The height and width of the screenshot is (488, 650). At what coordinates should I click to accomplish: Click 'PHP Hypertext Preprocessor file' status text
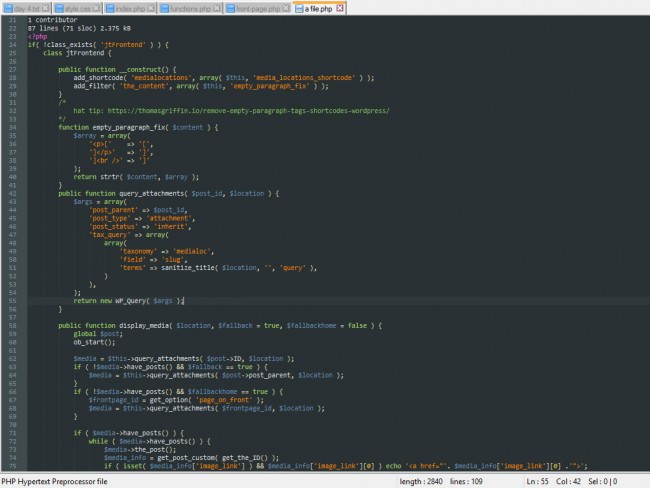(x=54, y=481)
